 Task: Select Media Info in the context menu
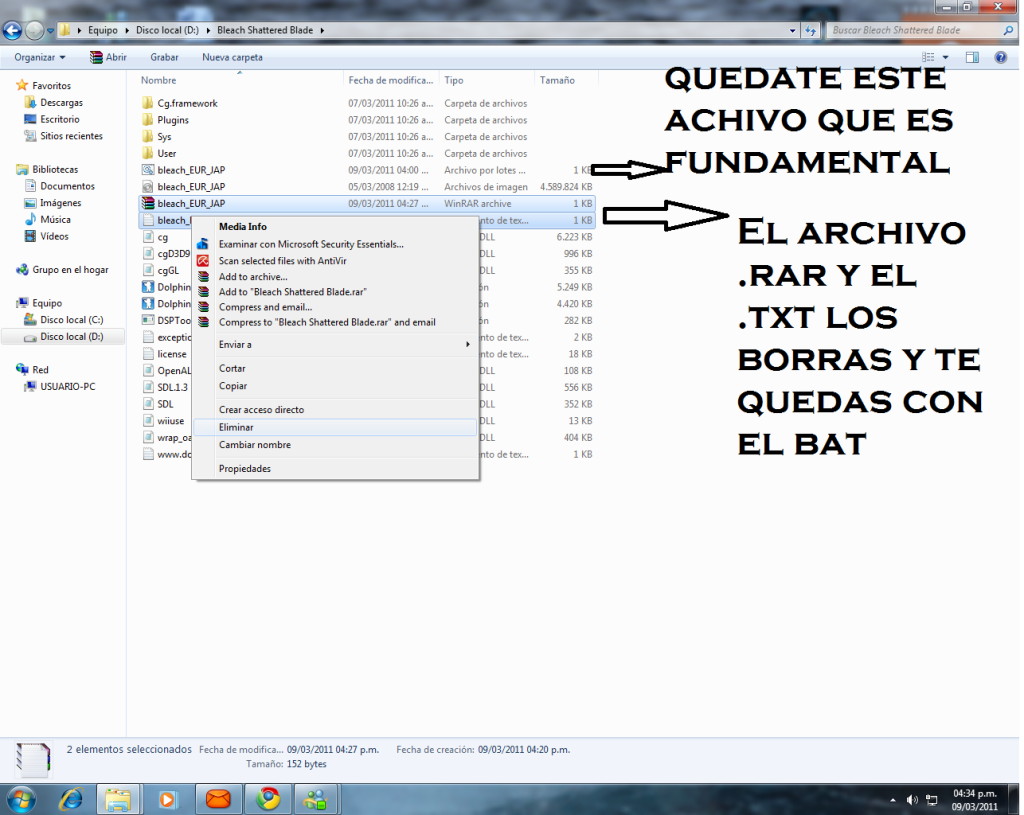click(x=336, y=227)
